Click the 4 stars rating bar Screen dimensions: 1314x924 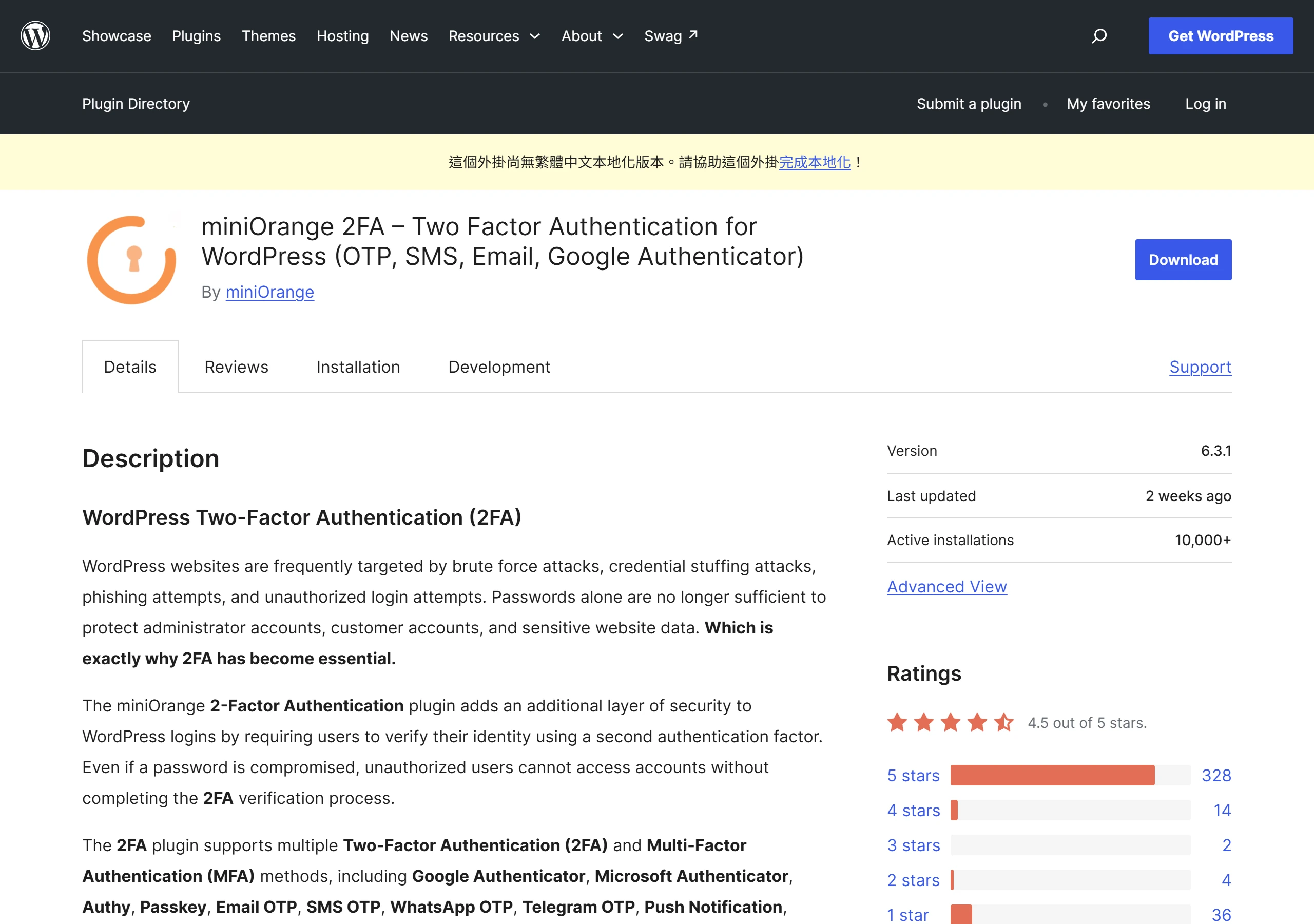coord(1070,810)
